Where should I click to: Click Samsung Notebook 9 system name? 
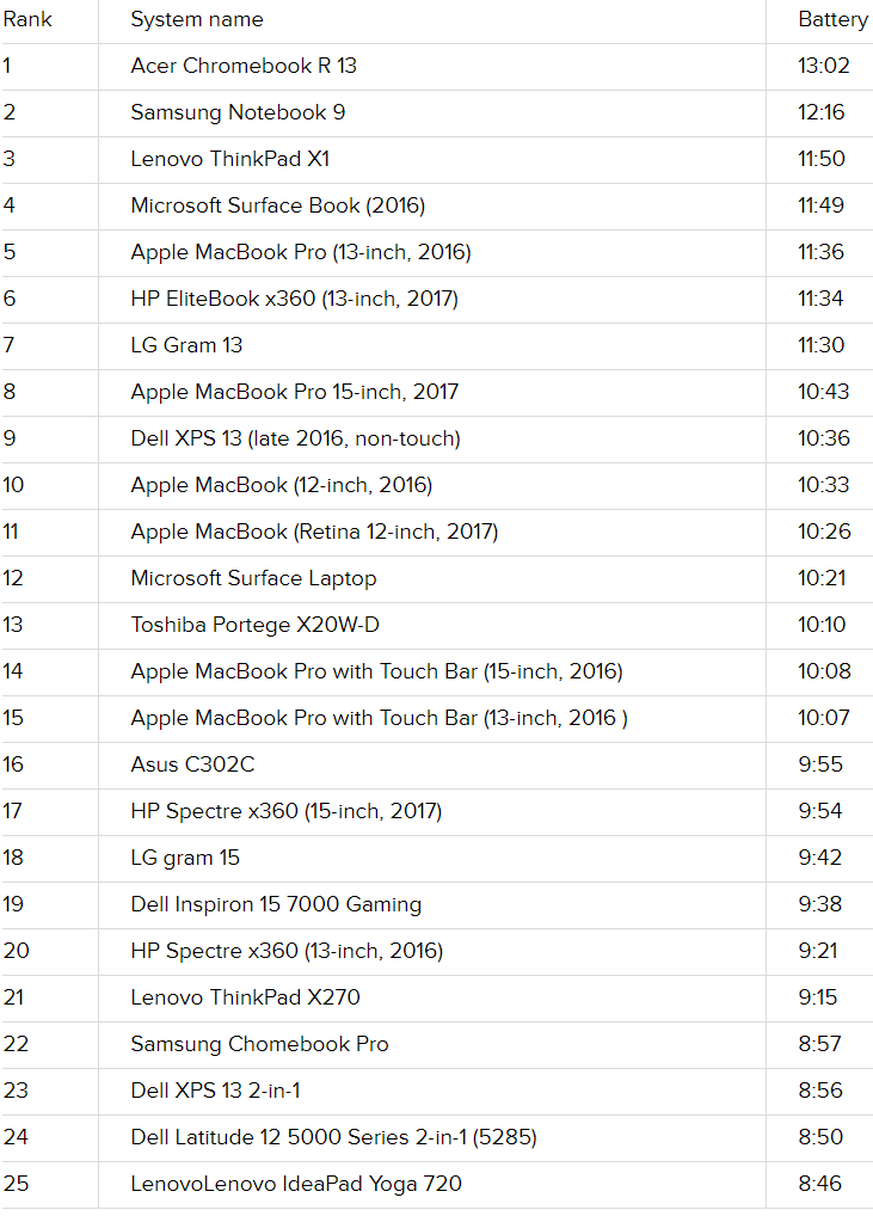coord(238,112)
